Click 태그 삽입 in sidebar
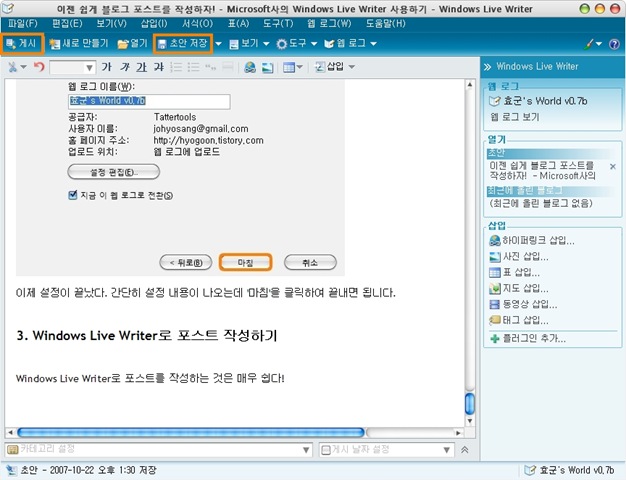The image size is (626, 480). pyautogui.click(x=519, y=320)
